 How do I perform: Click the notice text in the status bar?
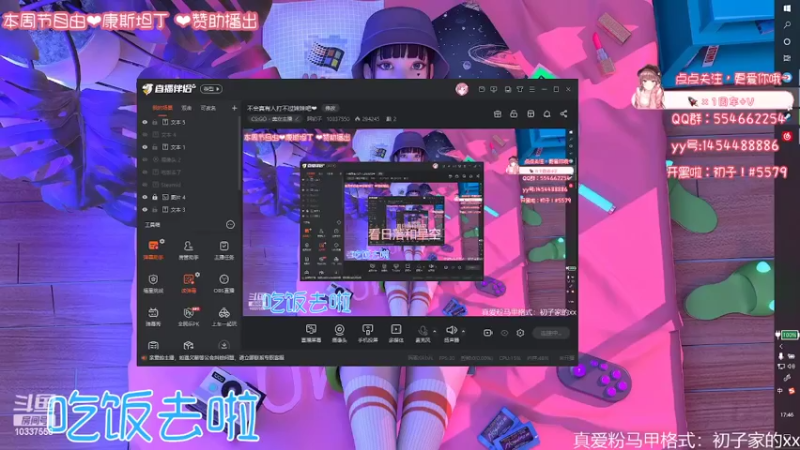(x=216, y=358)
